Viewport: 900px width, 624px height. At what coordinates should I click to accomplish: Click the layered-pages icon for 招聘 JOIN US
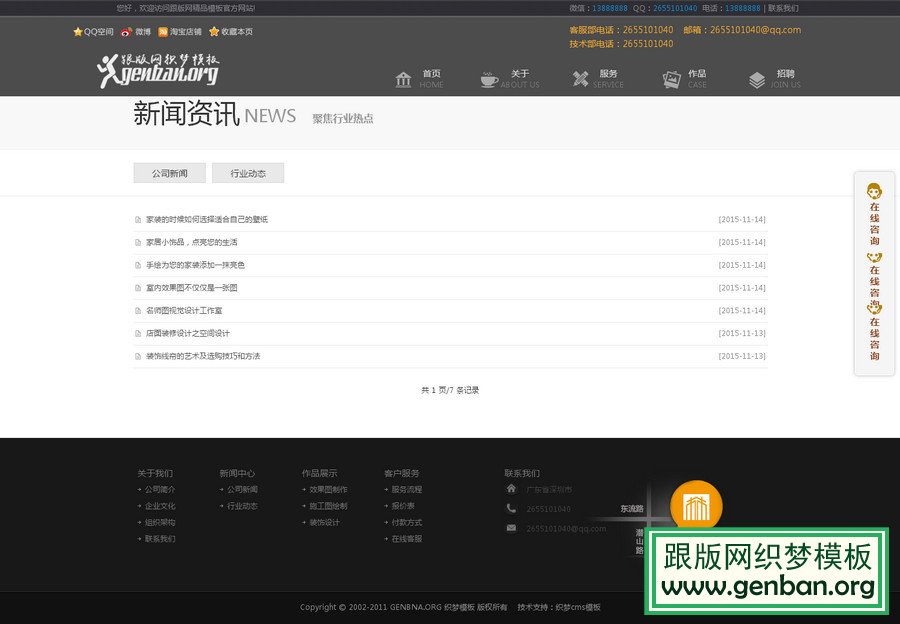coord(754,78)
